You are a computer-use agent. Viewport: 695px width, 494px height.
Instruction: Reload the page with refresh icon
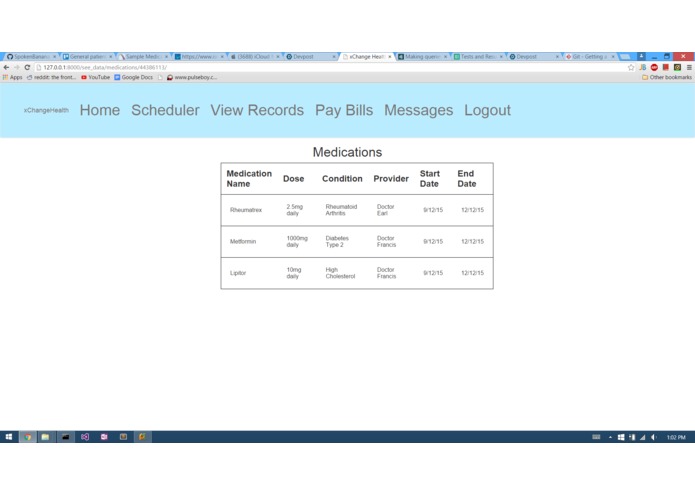27,67
